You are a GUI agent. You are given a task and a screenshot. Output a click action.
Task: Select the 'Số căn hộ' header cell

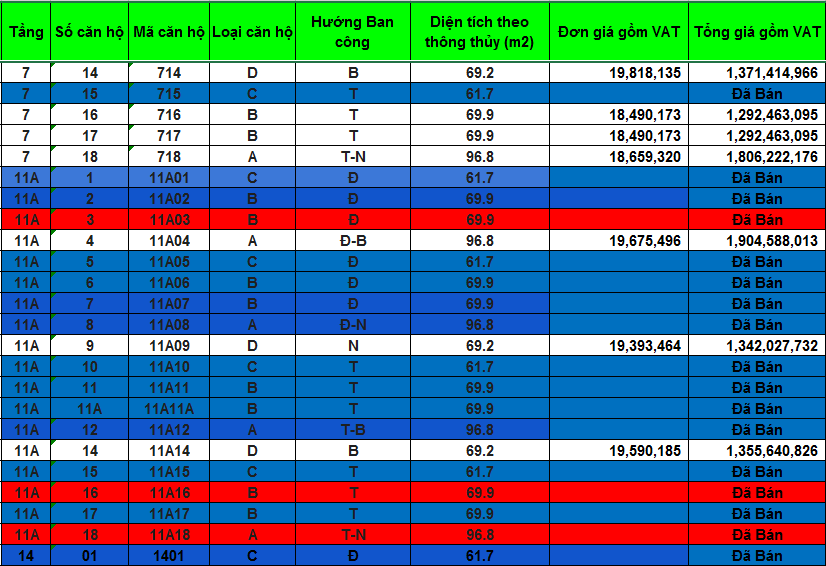[x=90, y=32]
